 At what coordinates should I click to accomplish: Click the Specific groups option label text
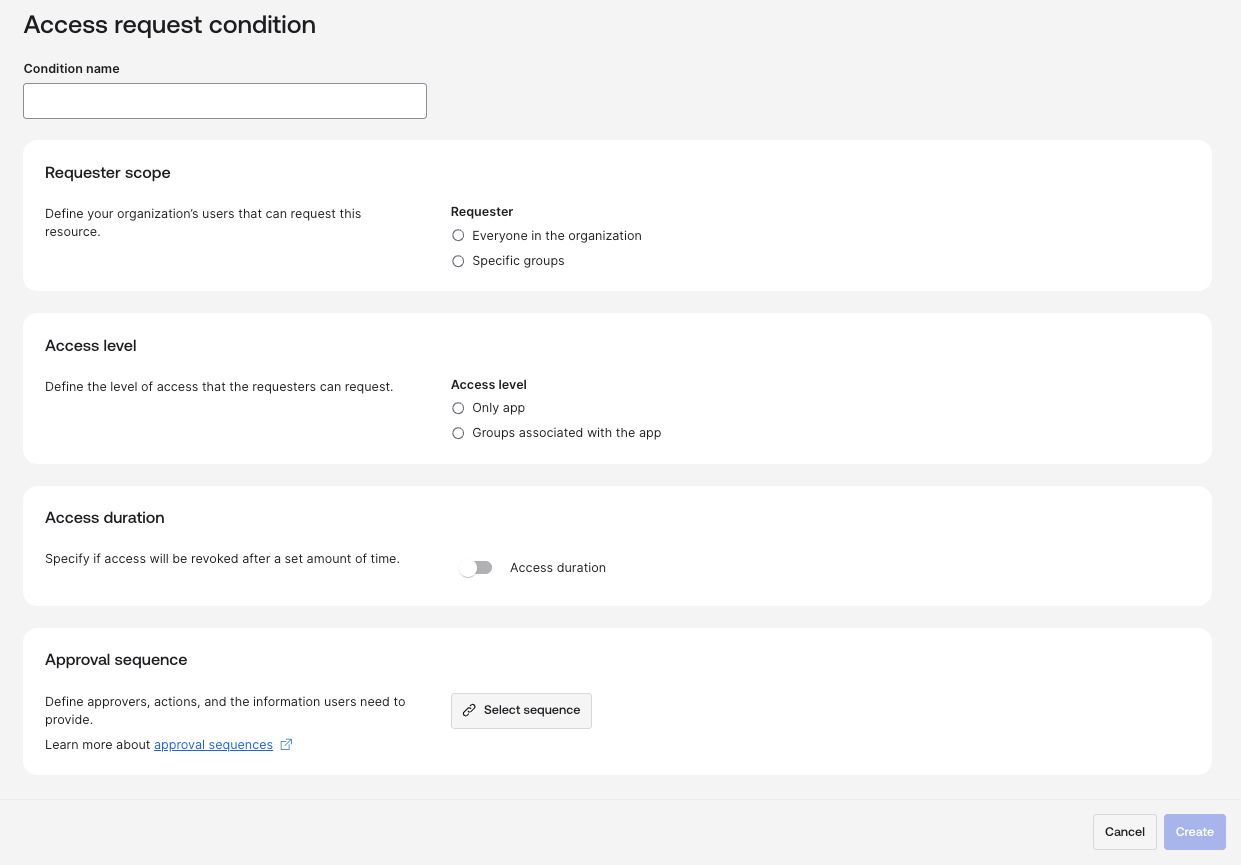(518, 261)
